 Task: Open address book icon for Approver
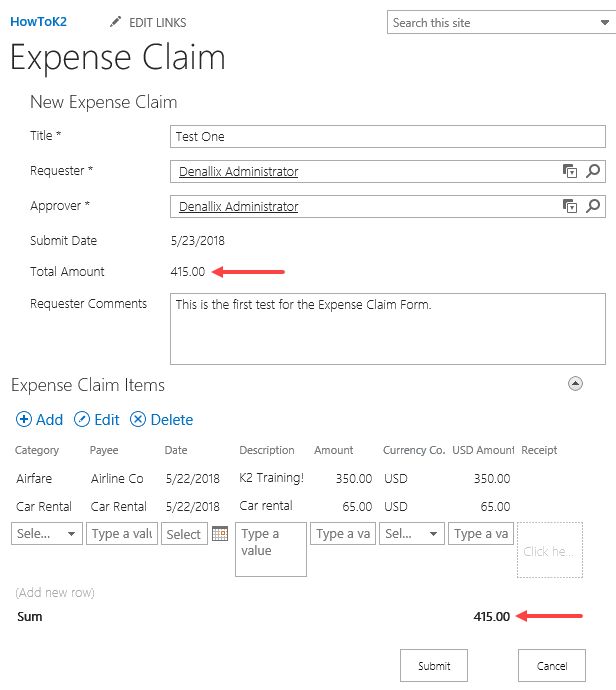(x=570, y=206)
